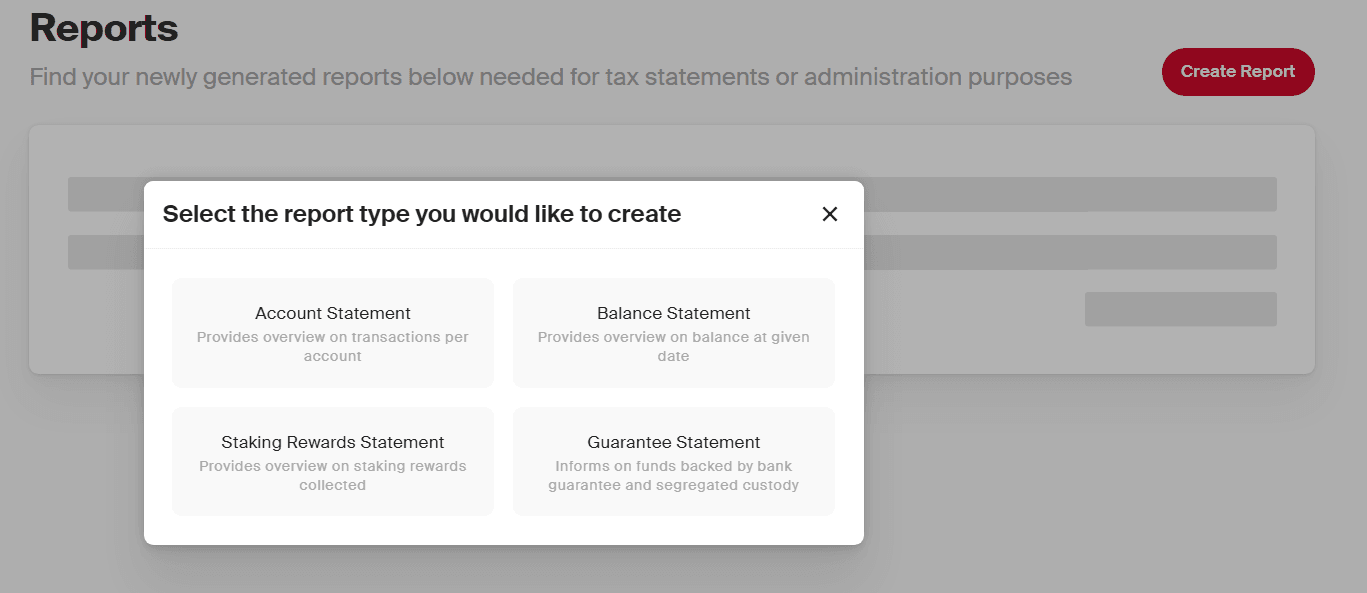Click the 'Guarantee Statement' title text

pyautogui.click(x=673, y=442)
